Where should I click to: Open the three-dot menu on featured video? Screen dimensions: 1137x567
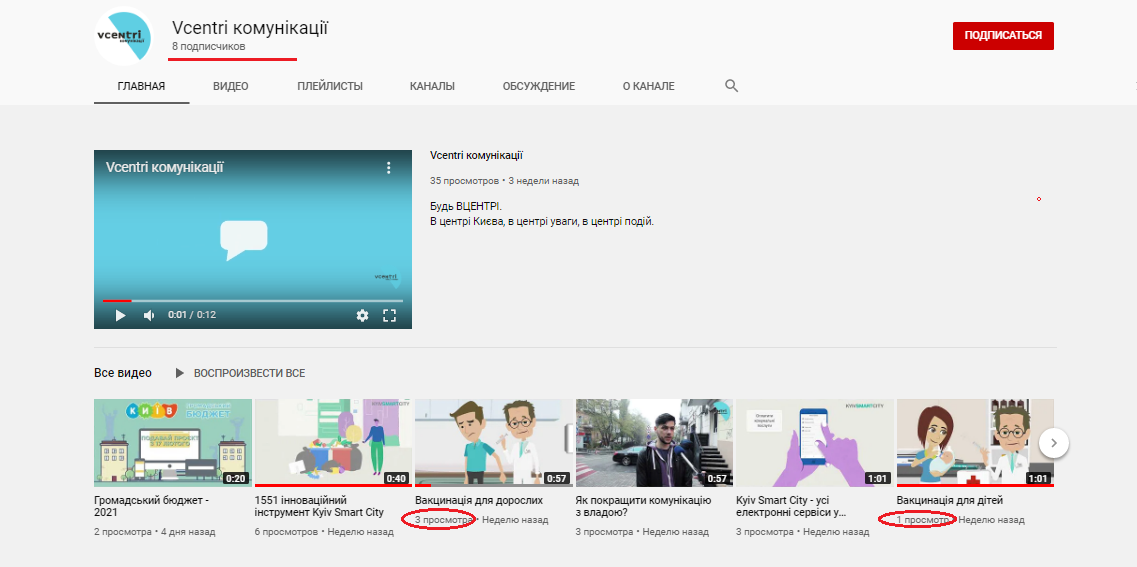point(389,168)
